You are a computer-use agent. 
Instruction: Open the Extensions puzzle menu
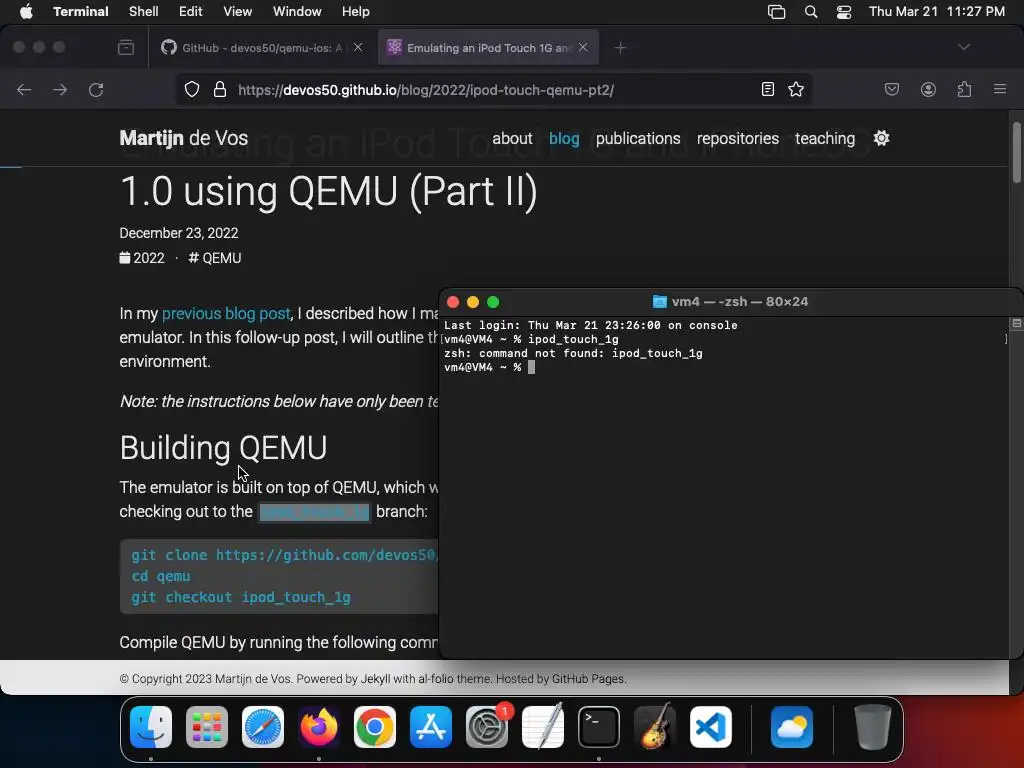point(964,89)
